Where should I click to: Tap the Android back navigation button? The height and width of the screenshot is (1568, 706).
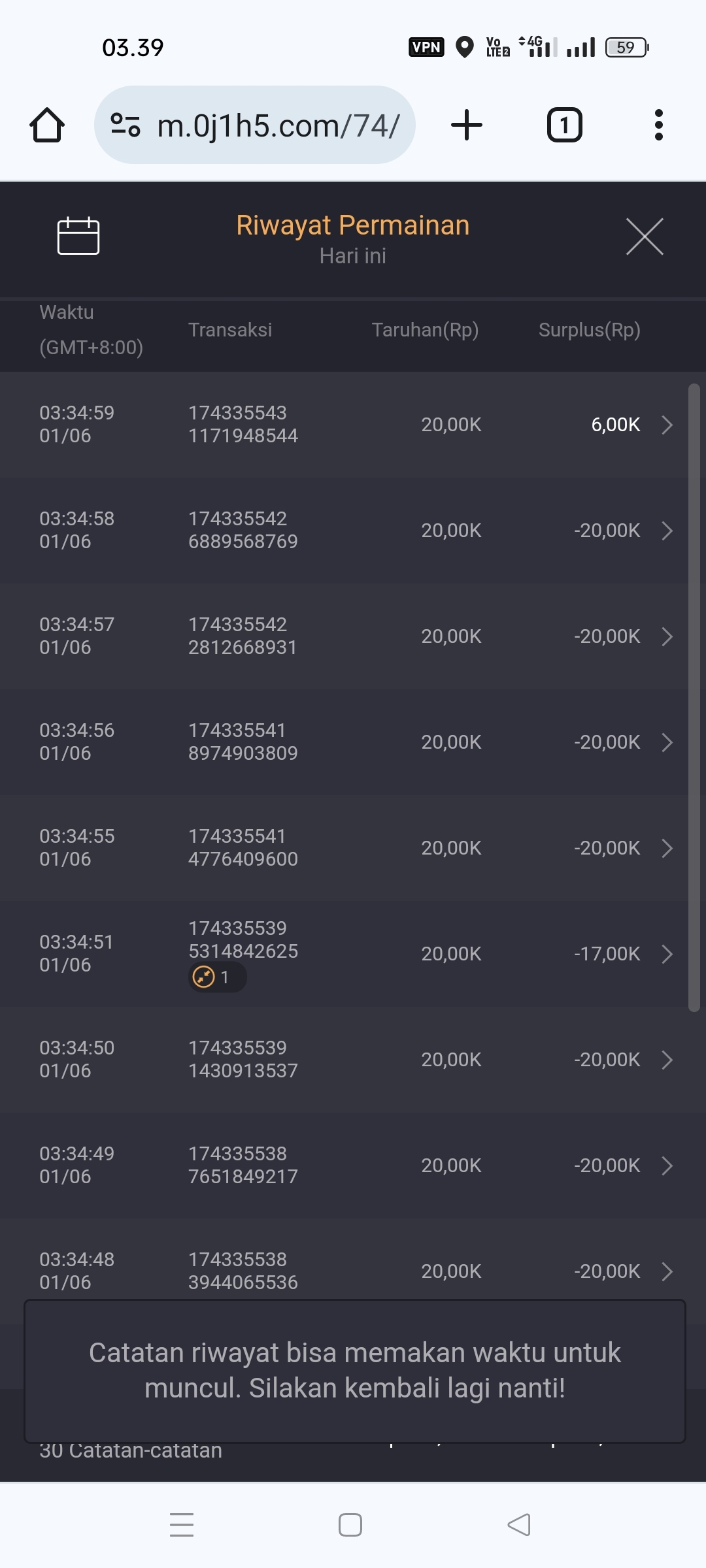point(519,1525)
